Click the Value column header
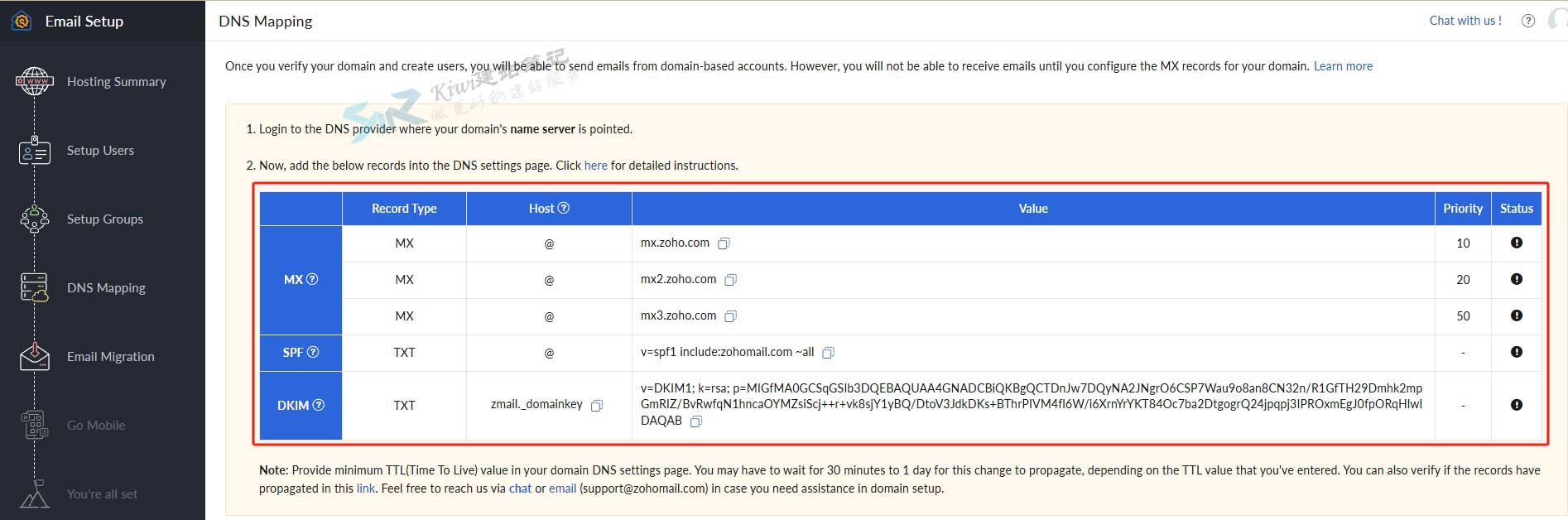This screenshot has width=1568, height=520. [x=1033, y=209]
